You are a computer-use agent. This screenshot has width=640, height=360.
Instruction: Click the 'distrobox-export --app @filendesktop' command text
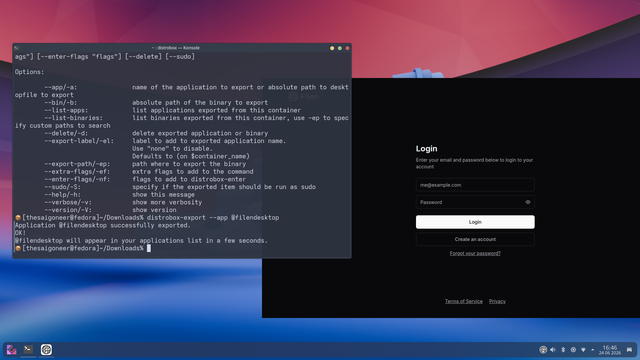point(213,218)
